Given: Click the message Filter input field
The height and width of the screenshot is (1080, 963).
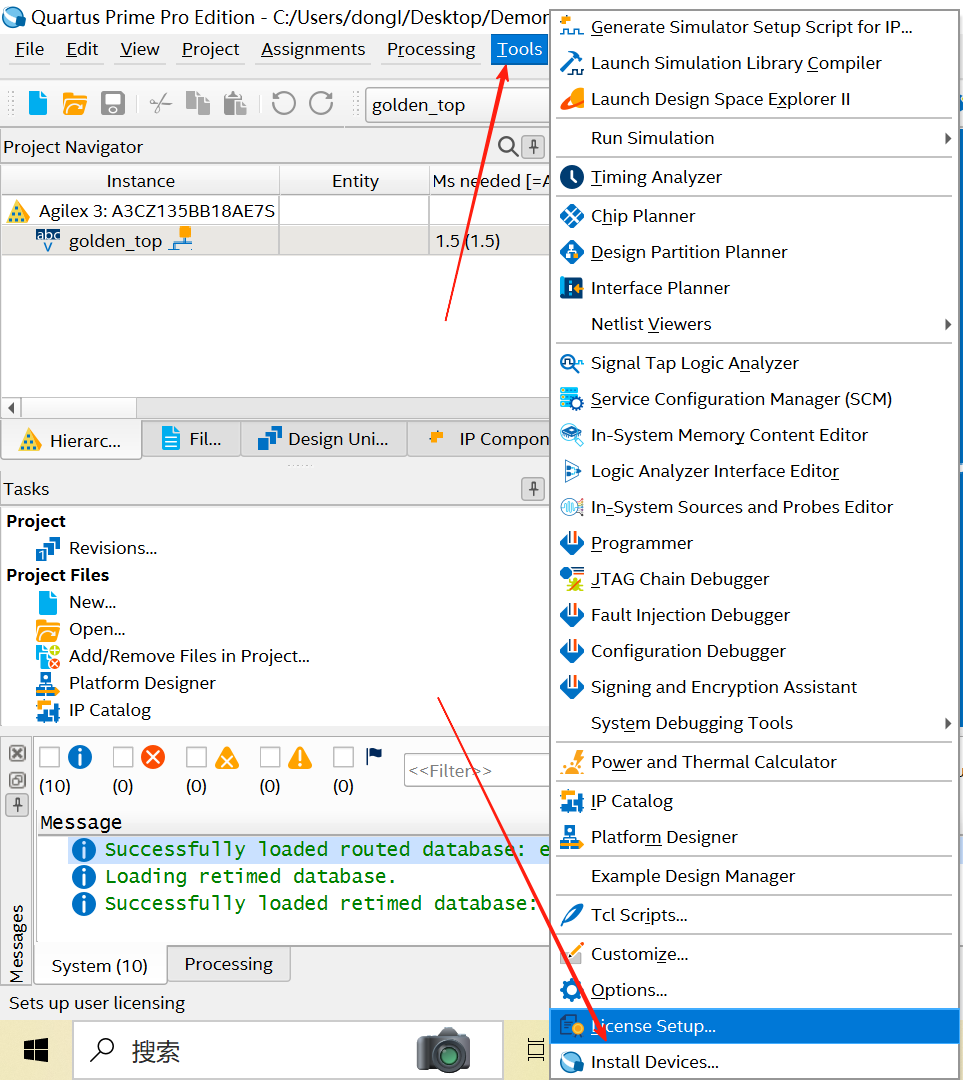Looking at the screenshot, I should pos(477,770).
